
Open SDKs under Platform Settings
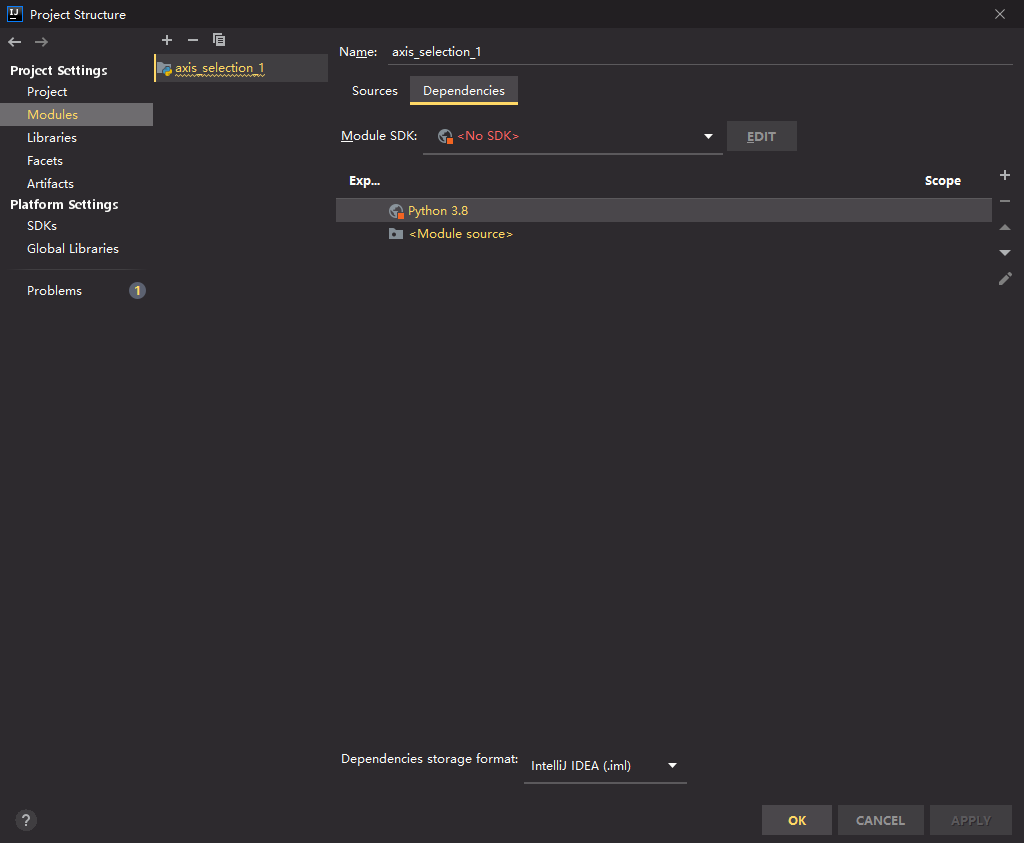42,226
